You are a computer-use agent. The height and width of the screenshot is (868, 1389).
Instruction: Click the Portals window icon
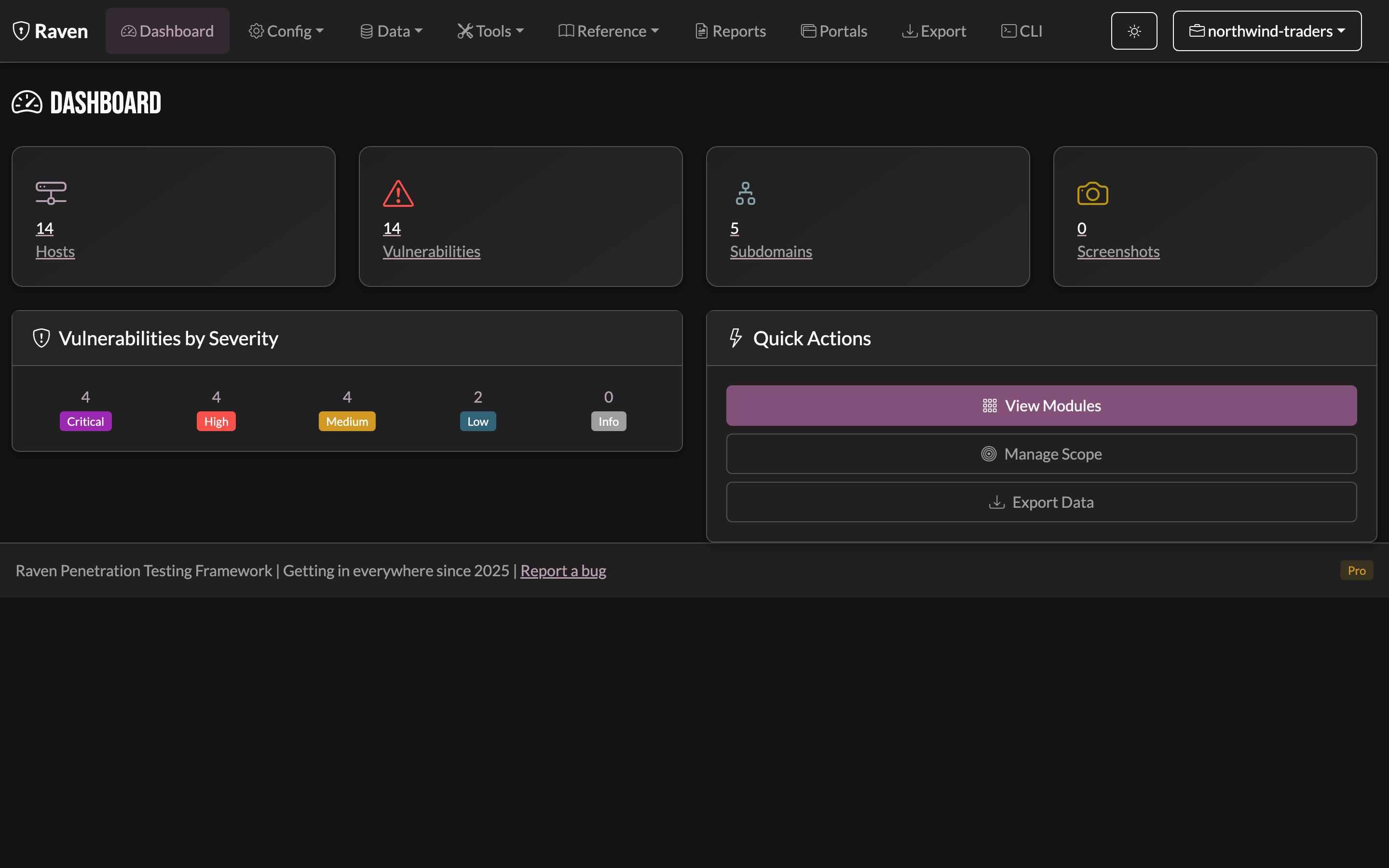[808, 31]
